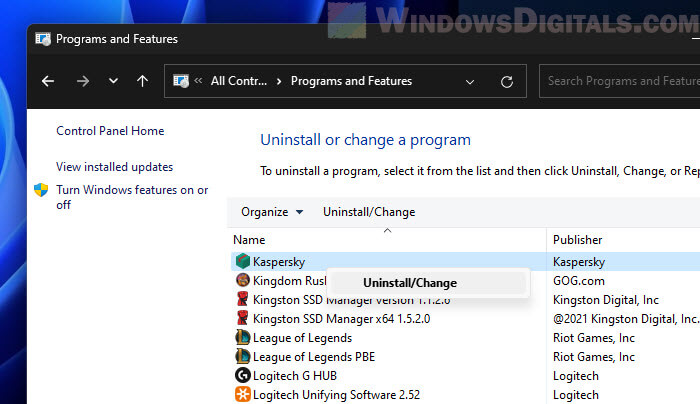
Task: Select the All Contr... breadcrumb
Action: click(x=239, y=81)
